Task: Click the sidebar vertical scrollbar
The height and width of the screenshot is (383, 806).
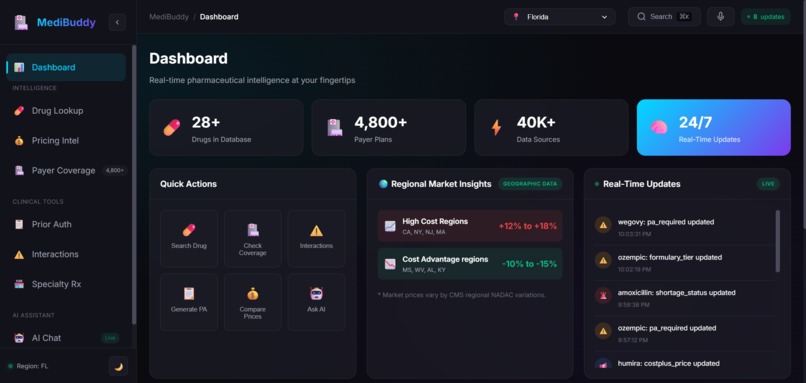Action: tap(134, 184)
